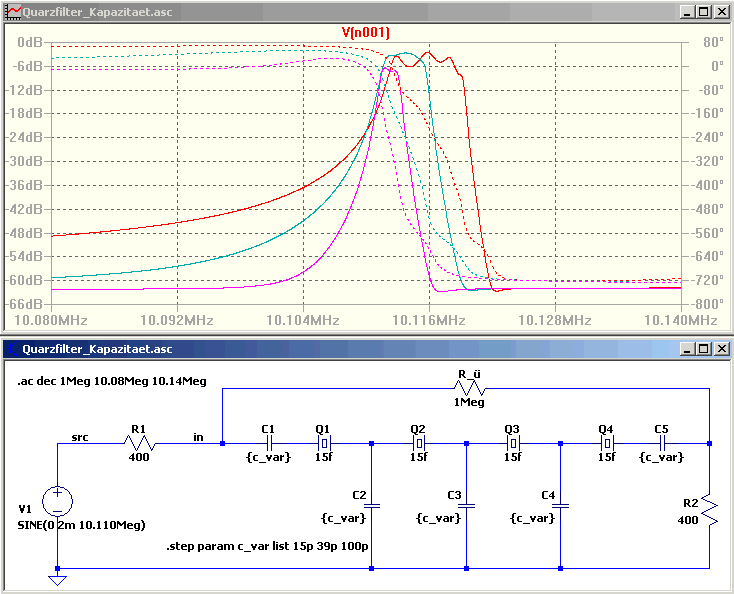This screenshot has height=594, width=734.
Task: Click the 10.104MHz frequency axis label
Action: [x=303, y=320]
